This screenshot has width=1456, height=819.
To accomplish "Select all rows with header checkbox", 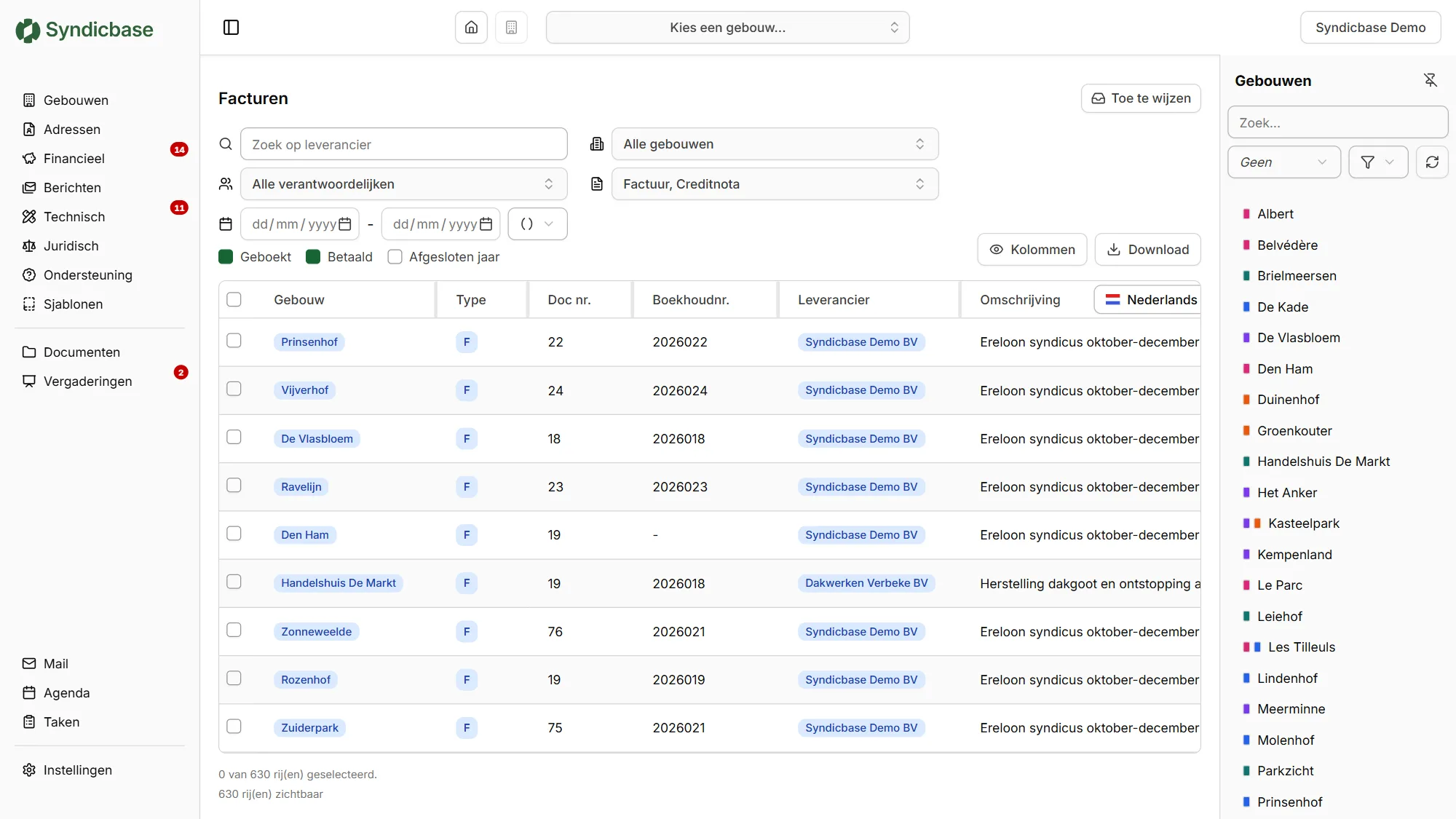I will click(x=234, y=299).
